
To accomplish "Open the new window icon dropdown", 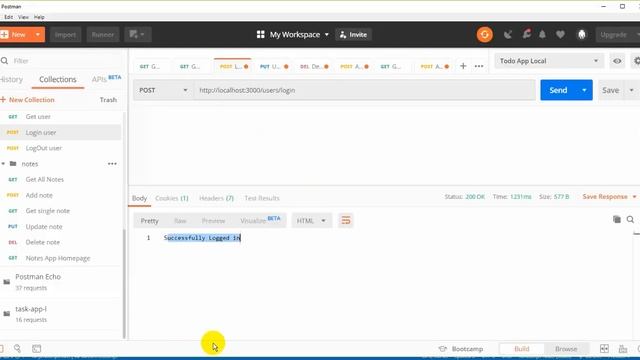I will click(x=138, y=34).
